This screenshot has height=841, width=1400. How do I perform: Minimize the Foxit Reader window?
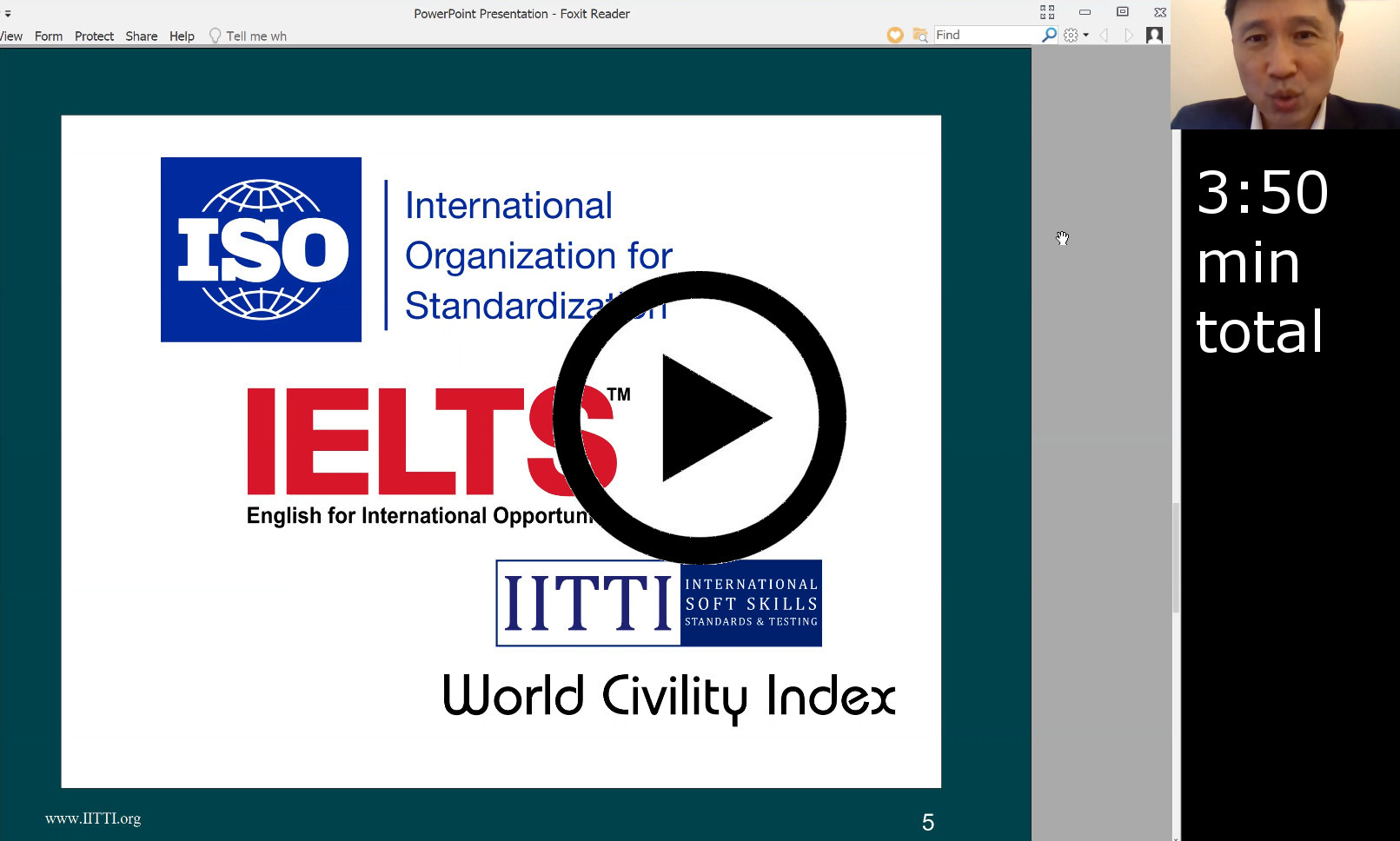(x=1085, y=12)
